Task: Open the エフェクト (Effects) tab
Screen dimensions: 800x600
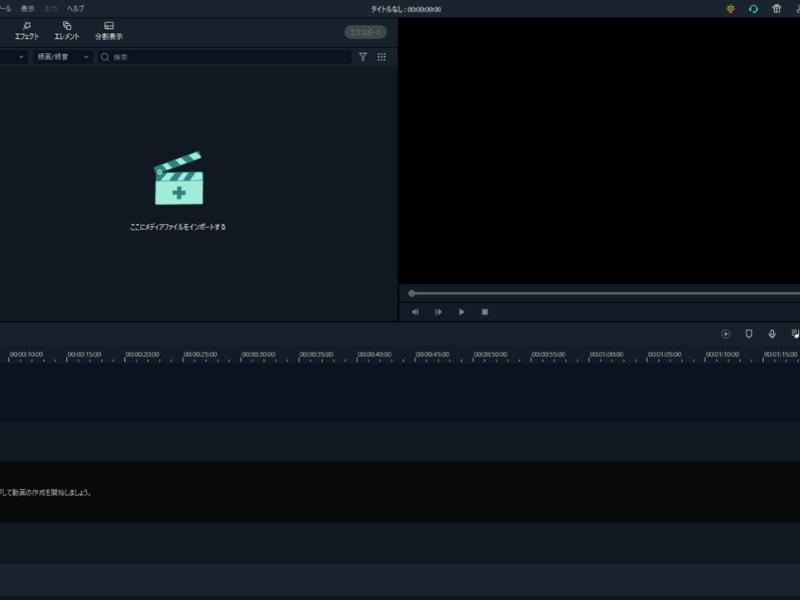Action: click(27, 30)
